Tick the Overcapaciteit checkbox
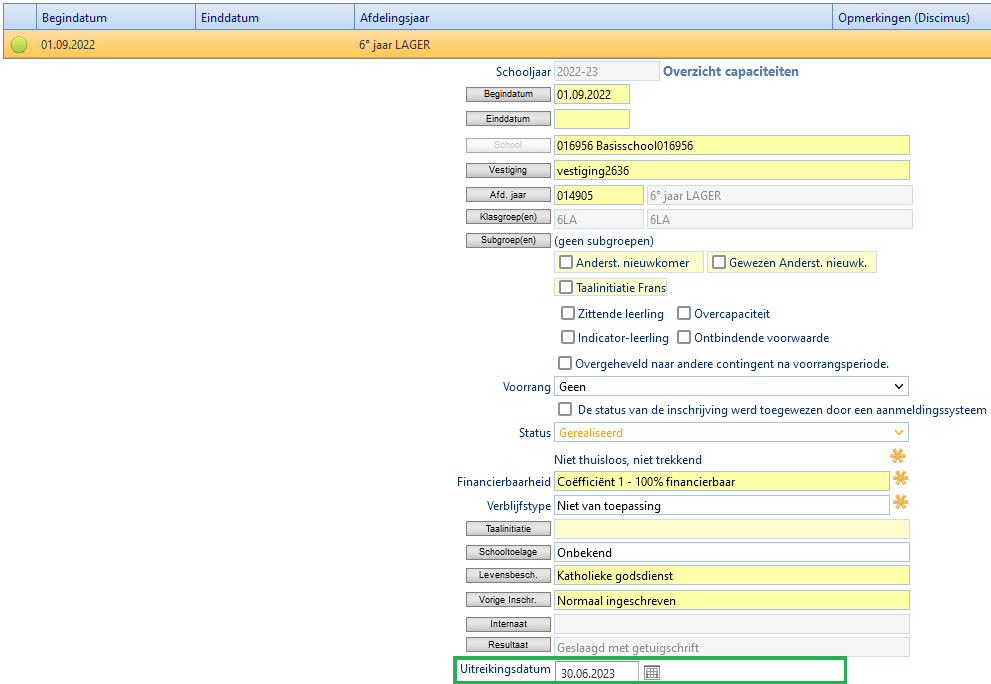 [x=684, y=314]
